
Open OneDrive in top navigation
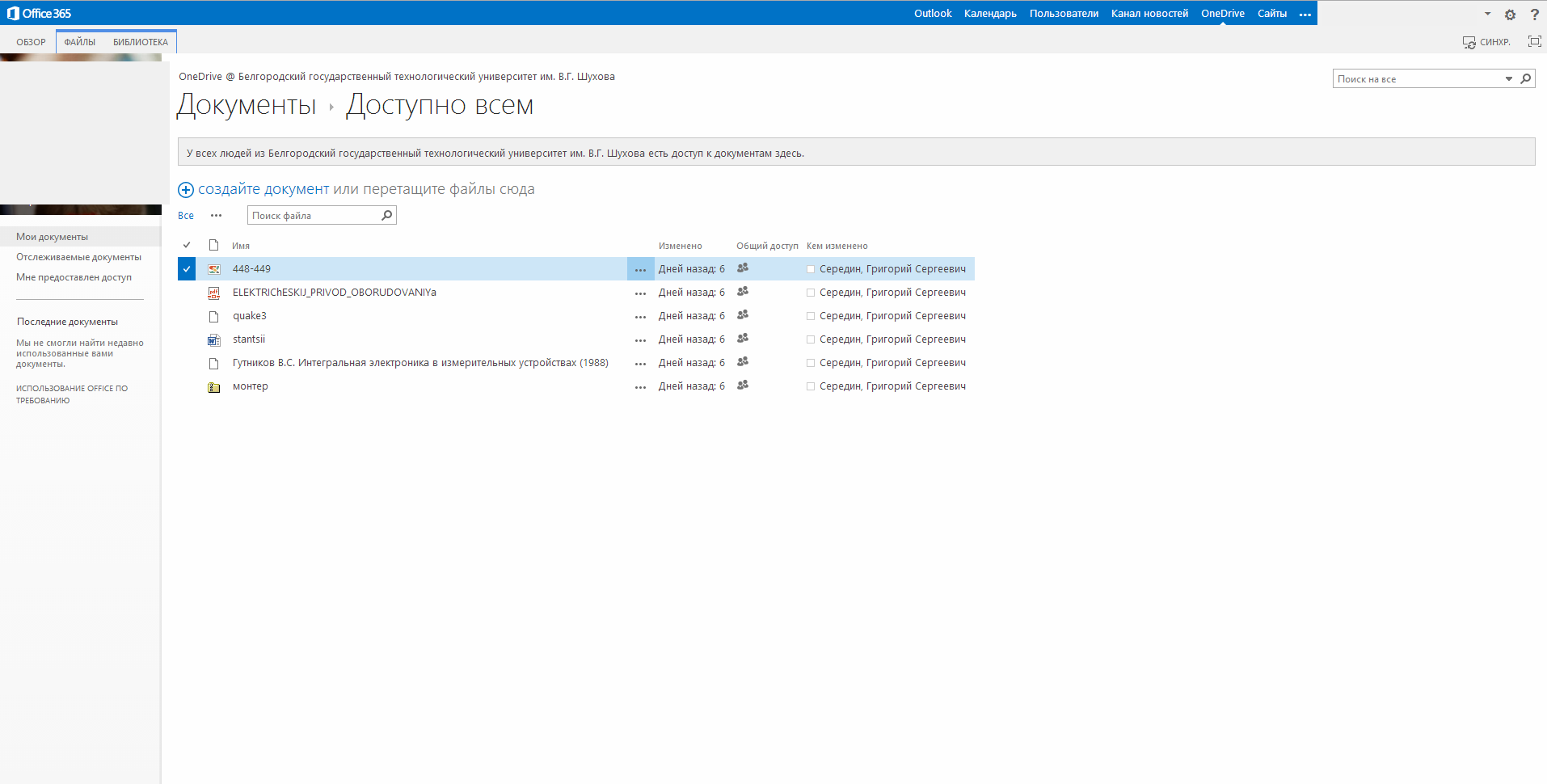(1222, 13)
